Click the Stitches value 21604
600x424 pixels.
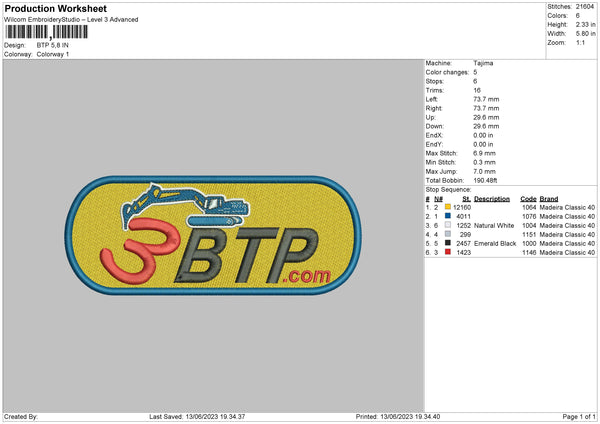[585, 7]
